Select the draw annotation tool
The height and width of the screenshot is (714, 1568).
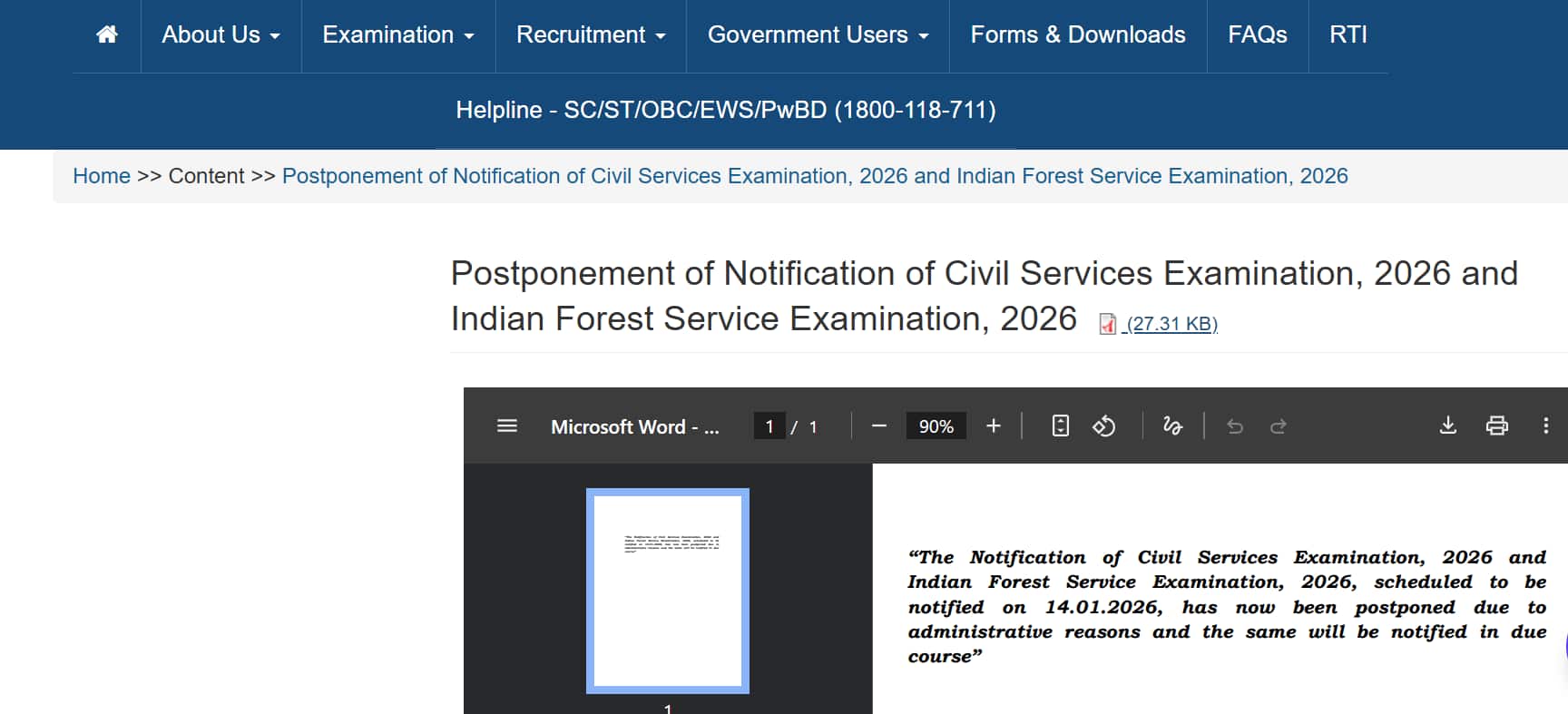pyautogui.click(x=1172, y=425)
